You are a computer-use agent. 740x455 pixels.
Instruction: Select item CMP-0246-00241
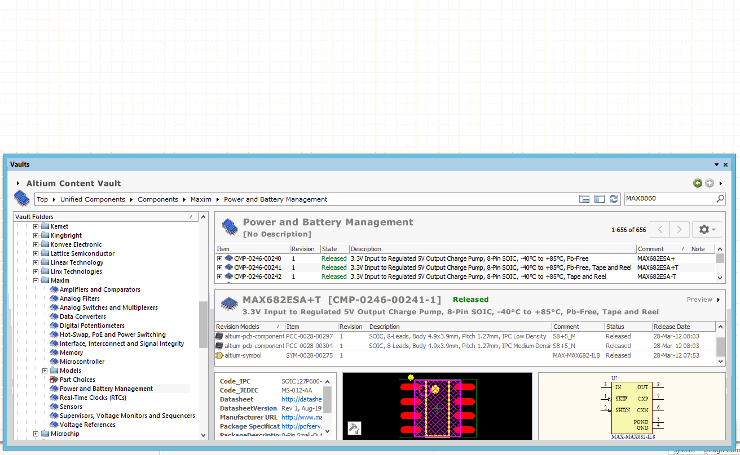tap(258, 268)
